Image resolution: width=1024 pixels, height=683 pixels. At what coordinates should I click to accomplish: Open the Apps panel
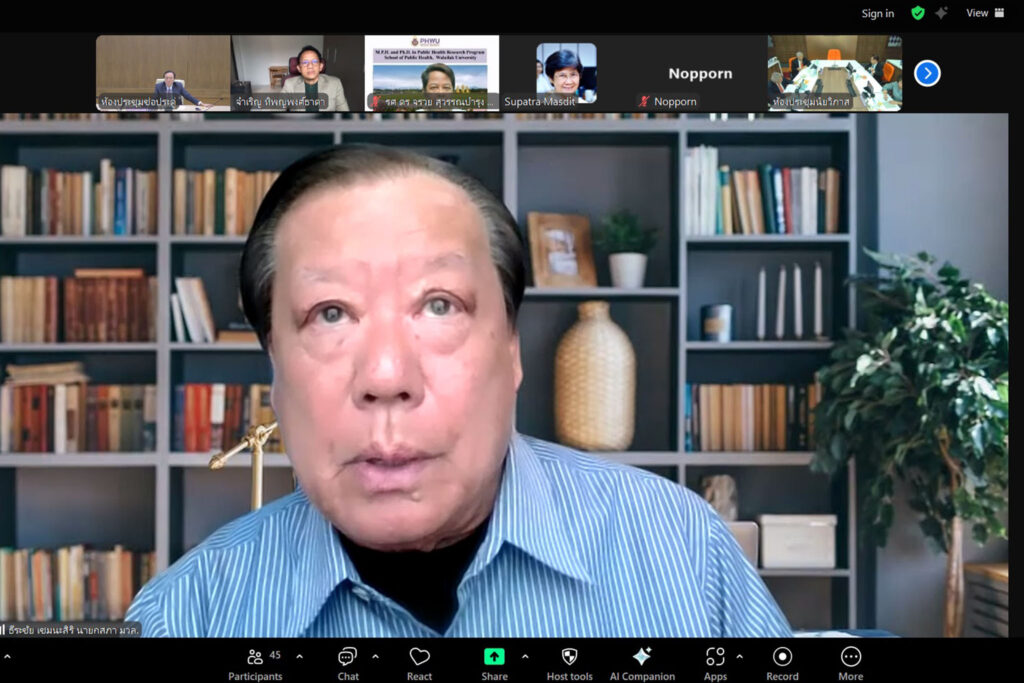point(715,663)
